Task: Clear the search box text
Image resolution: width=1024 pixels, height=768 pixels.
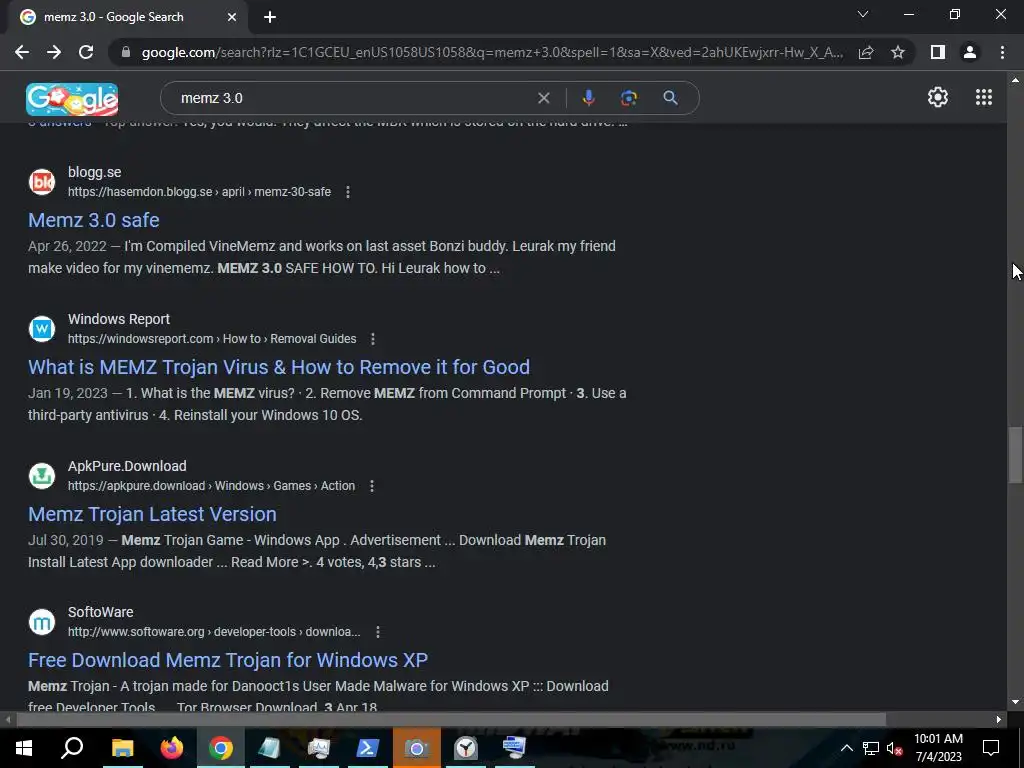Action: pyautogui.click(x=543, y=98)
